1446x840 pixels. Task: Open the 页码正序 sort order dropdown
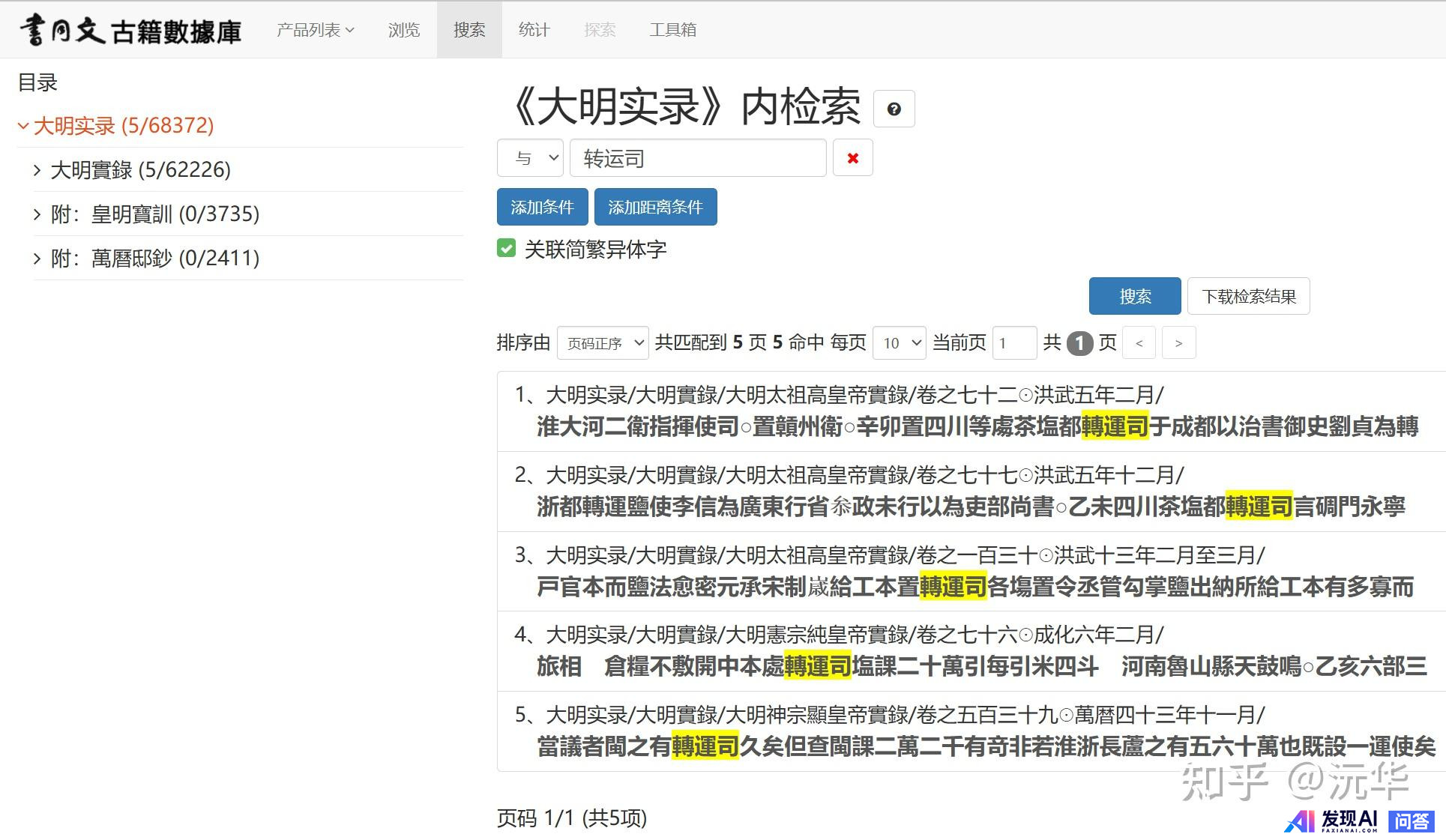603,343
